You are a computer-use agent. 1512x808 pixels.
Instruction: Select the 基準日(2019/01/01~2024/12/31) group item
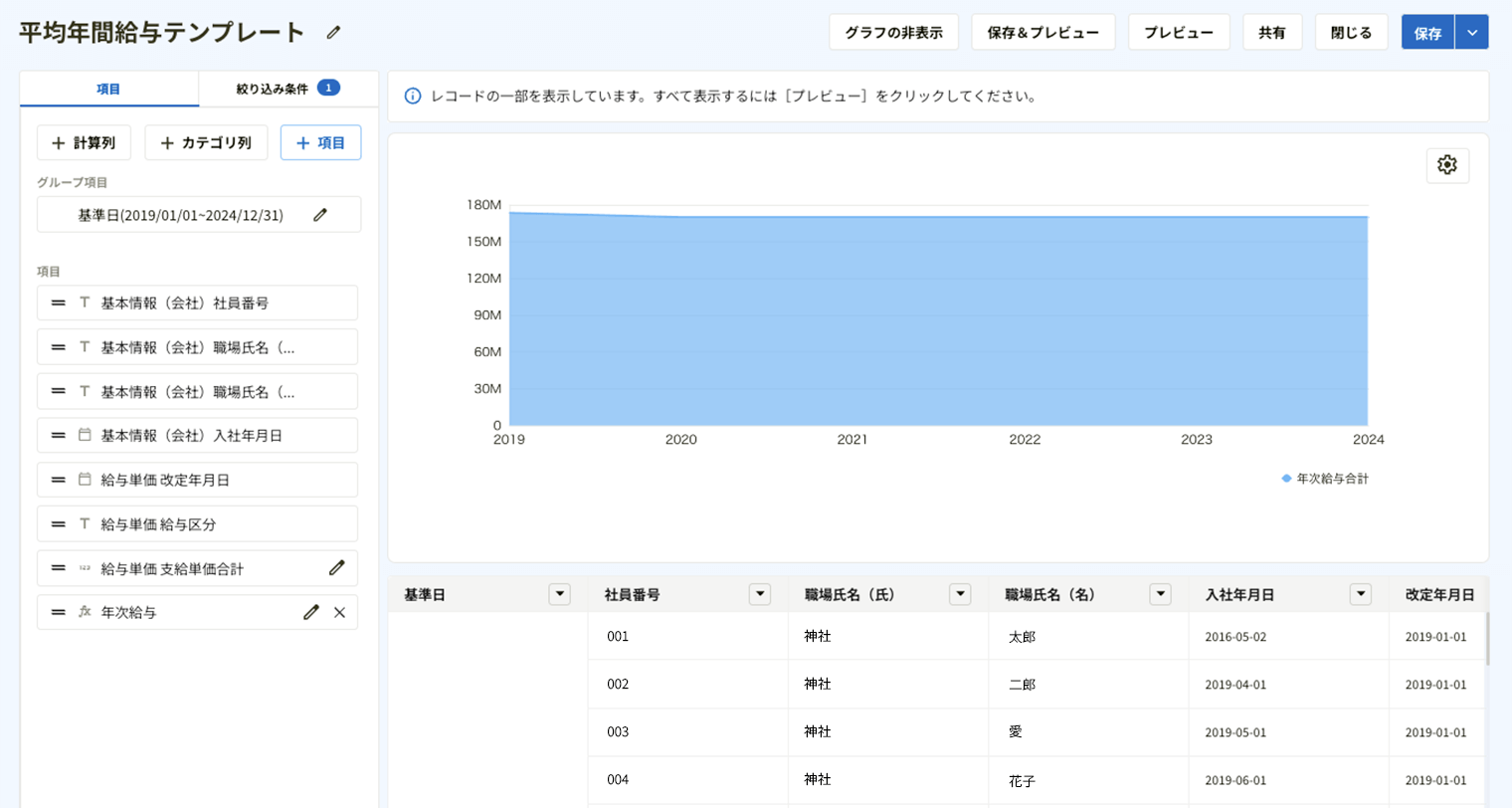(199, 215)
